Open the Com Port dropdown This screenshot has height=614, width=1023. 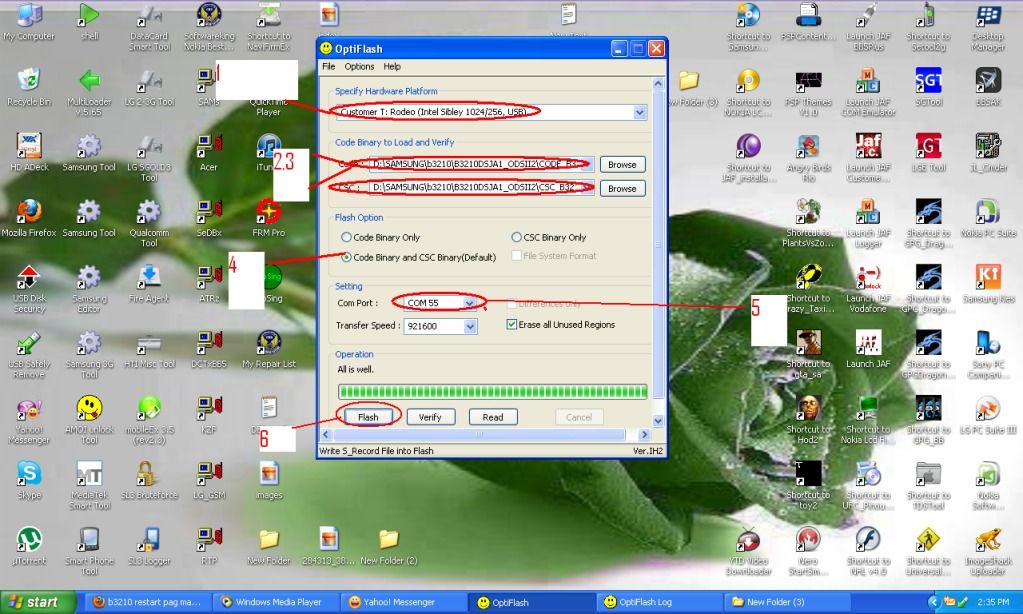pos(469,303)
